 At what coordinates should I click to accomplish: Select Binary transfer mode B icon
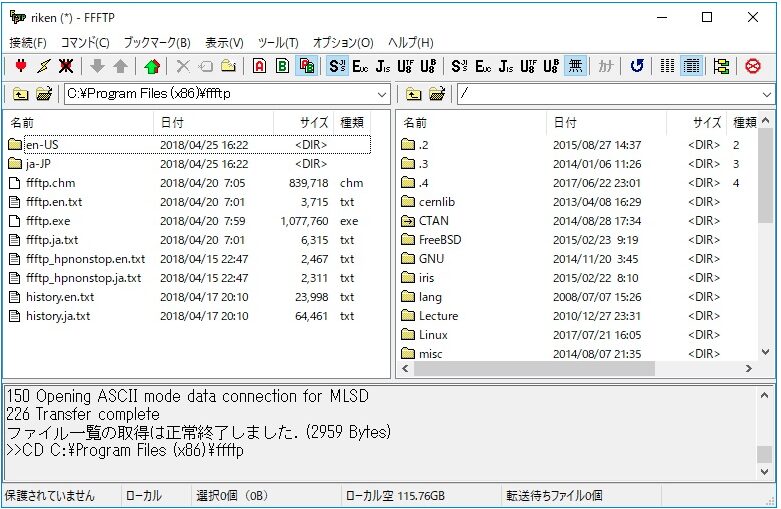click(x=282, y=66)
